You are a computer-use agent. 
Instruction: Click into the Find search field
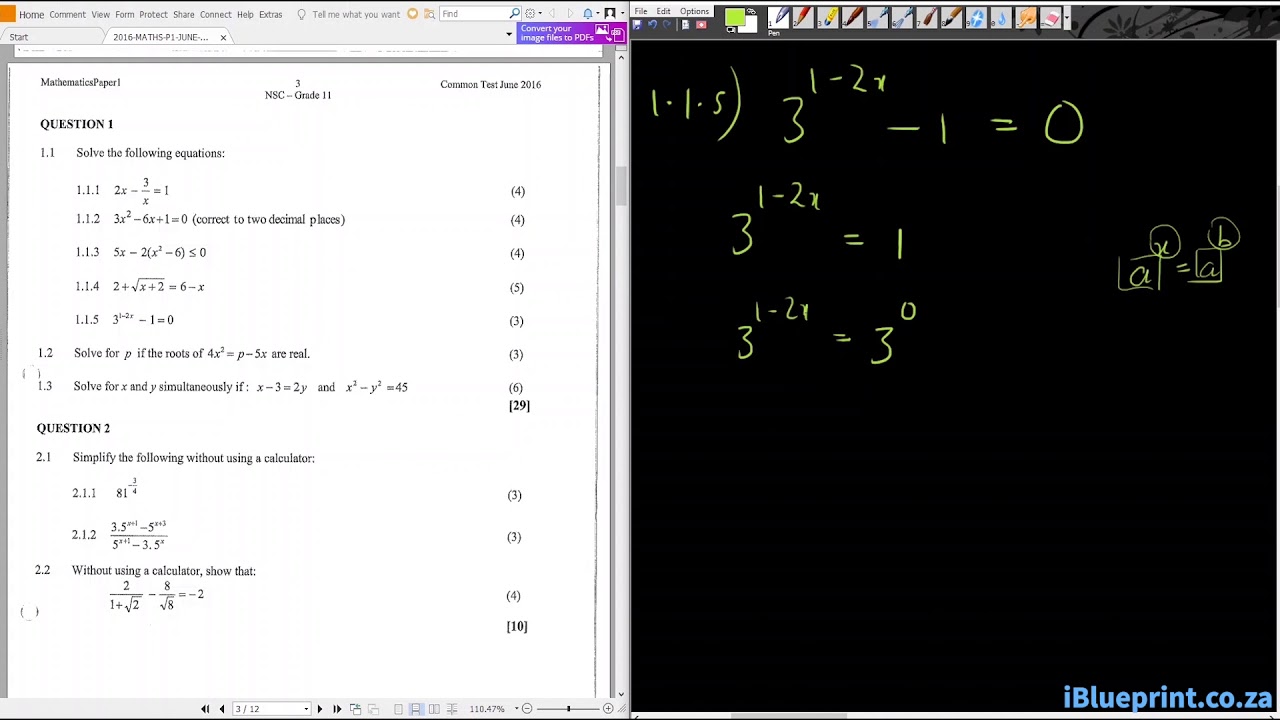(x=474, y=14)
